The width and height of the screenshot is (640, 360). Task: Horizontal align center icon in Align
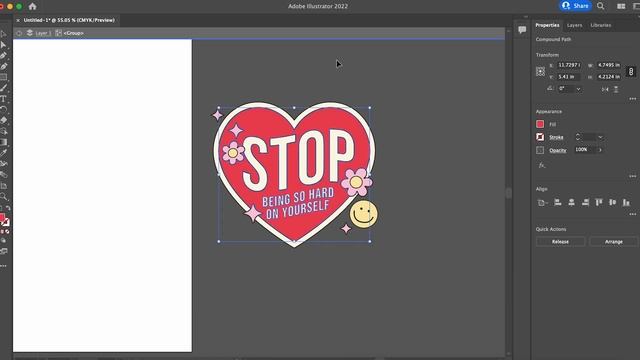pos(571,202)
